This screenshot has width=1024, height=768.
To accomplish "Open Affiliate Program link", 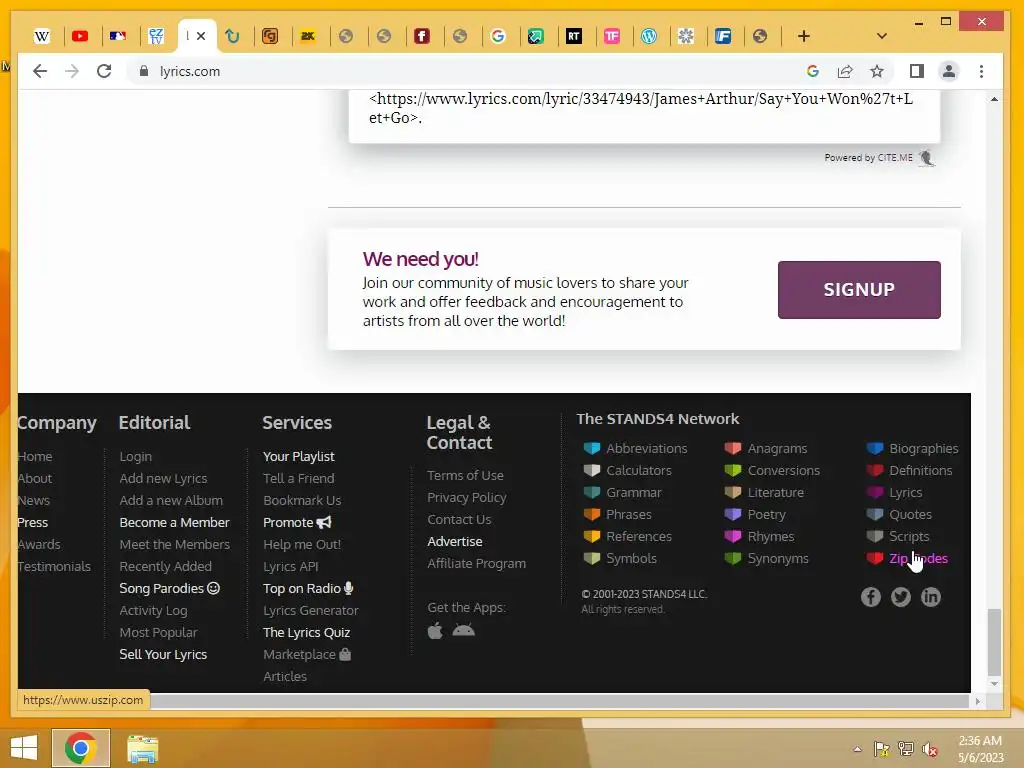I will [x=476, y=564].
